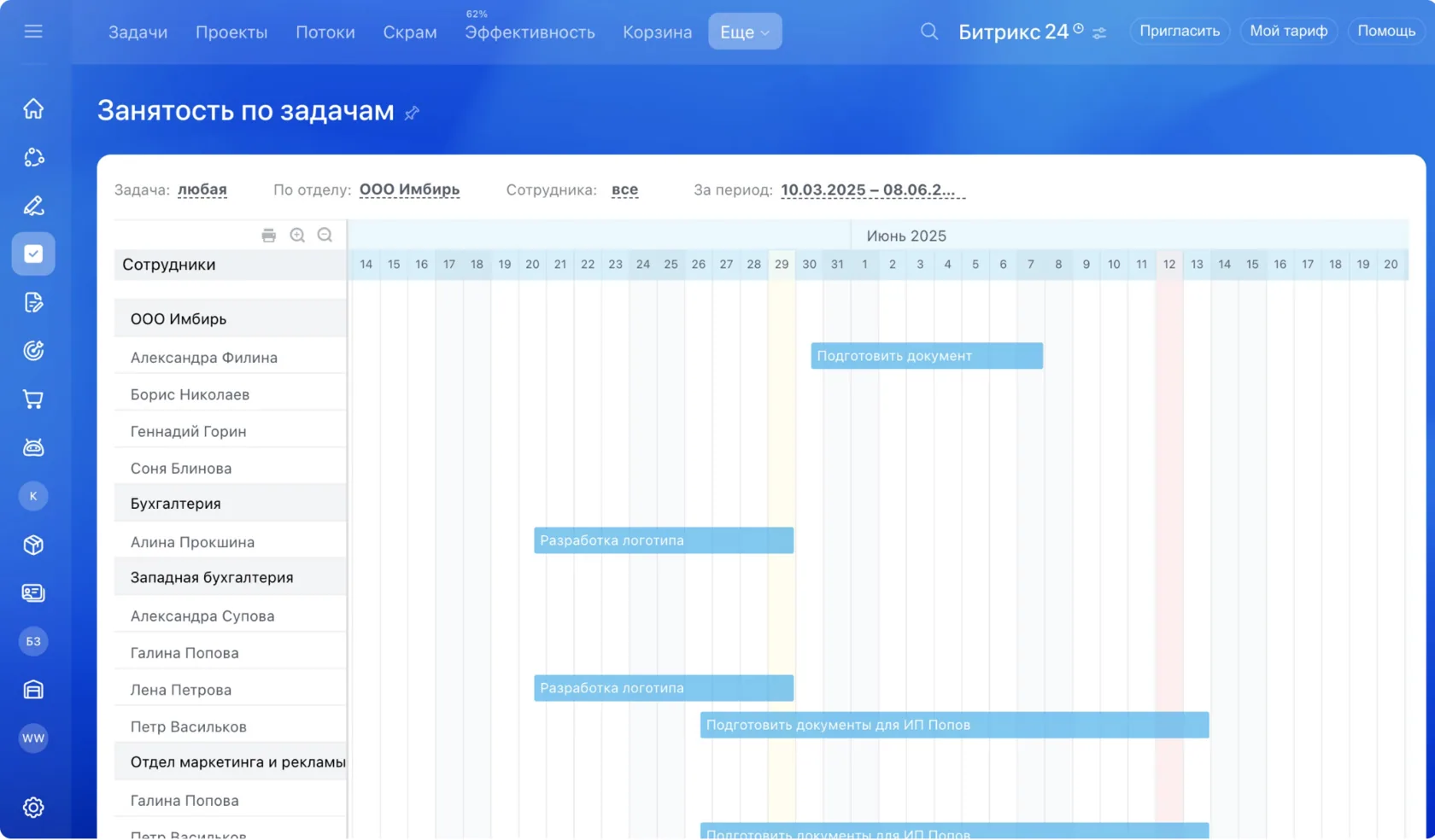Open the БЗ circle in sidebar
The height and width of the screenshot is (840, 1435).
coord(33,641)
